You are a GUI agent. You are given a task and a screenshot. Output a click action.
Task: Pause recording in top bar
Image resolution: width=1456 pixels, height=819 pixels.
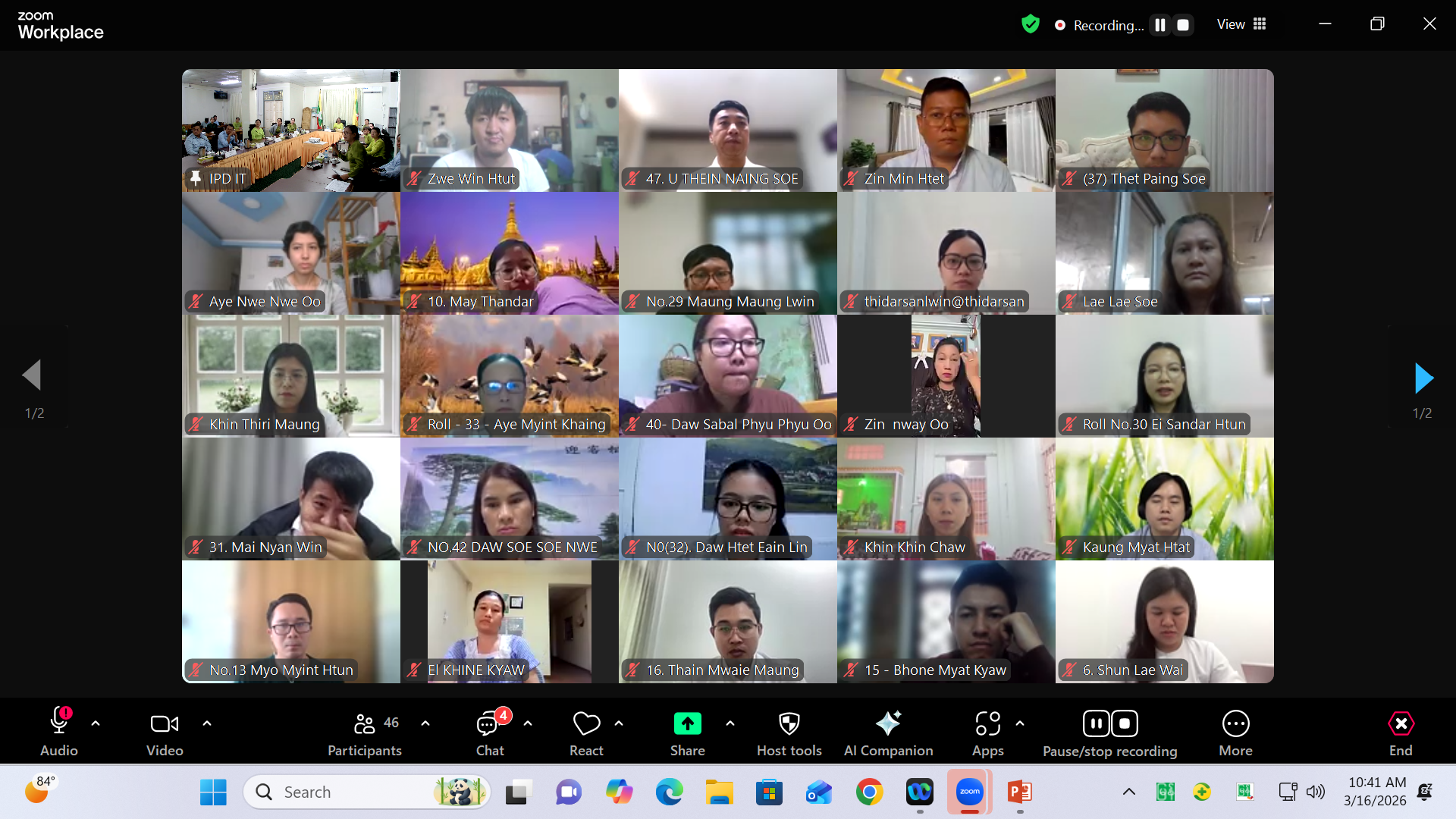pyautogui.click(x=1159, y=25)
